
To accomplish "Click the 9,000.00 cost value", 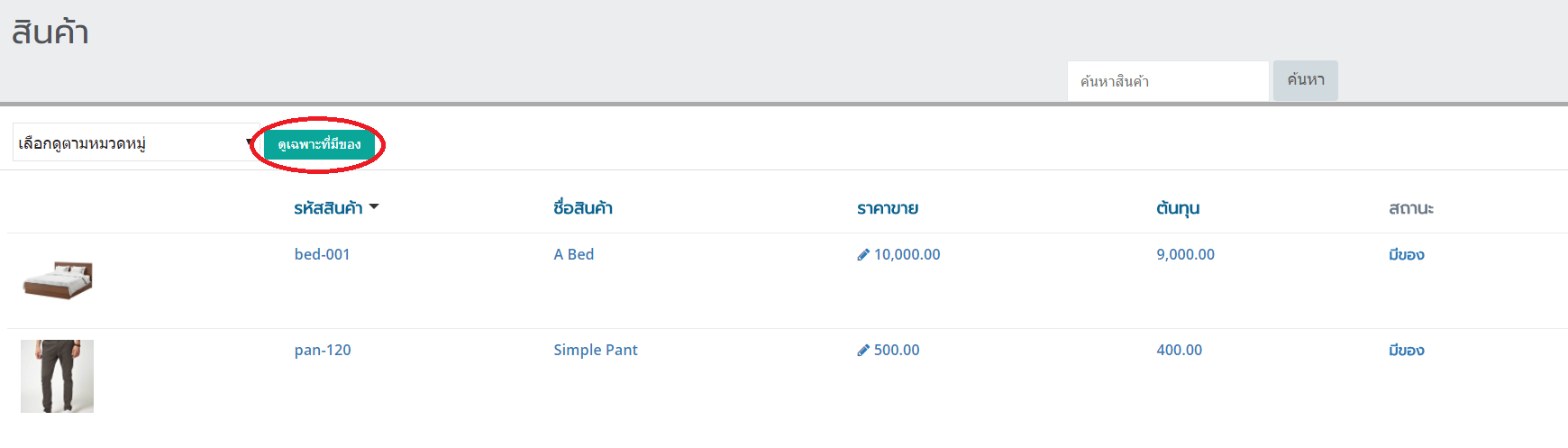I will coord(1185,254).
